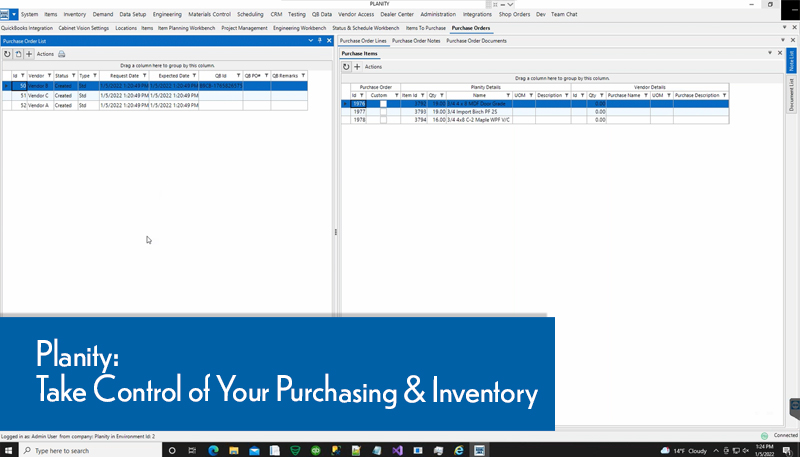Toggle Custom checkbox for item 1976
The height and width of the screenshot is (457, 800).
coord(383,104)
